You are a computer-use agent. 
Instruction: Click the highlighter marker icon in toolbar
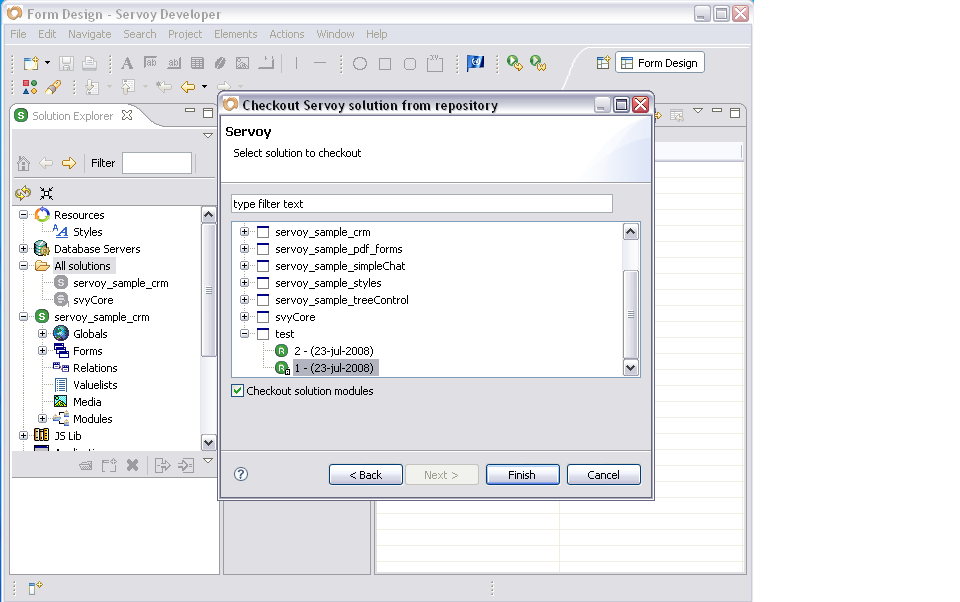point(53,88)
